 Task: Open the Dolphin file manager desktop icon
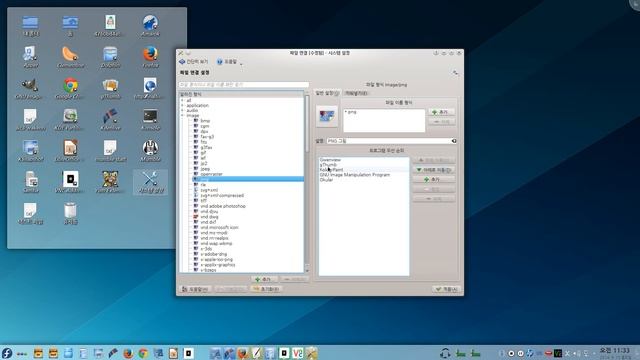[110, 57]
